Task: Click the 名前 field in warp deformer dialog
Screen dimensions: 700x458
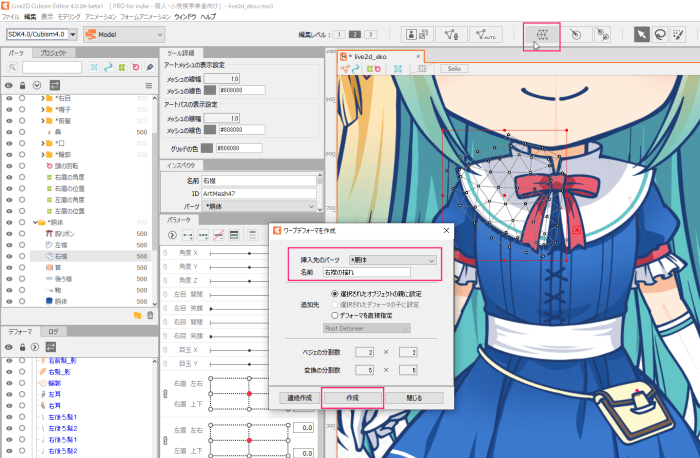Action: pos(367,272)
